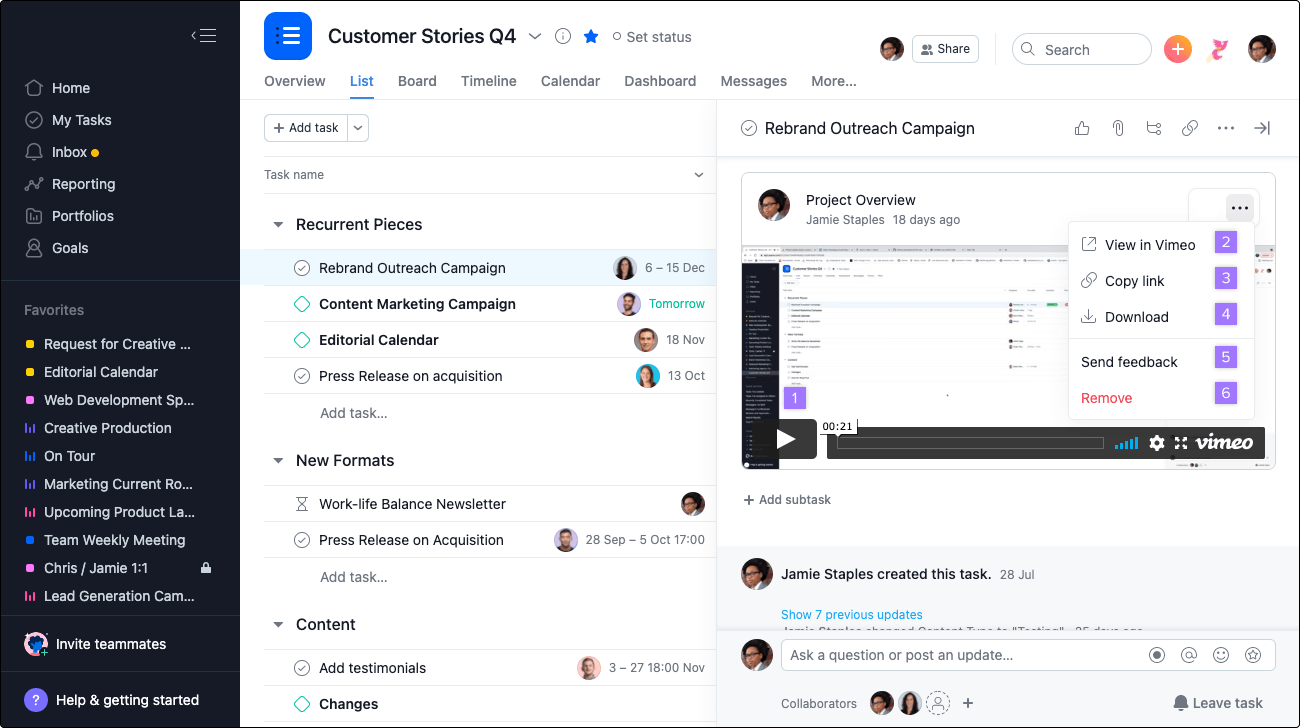Open the emoji picker in comment box
This screenshot has width=1300, height=728.
(1221, 655)
